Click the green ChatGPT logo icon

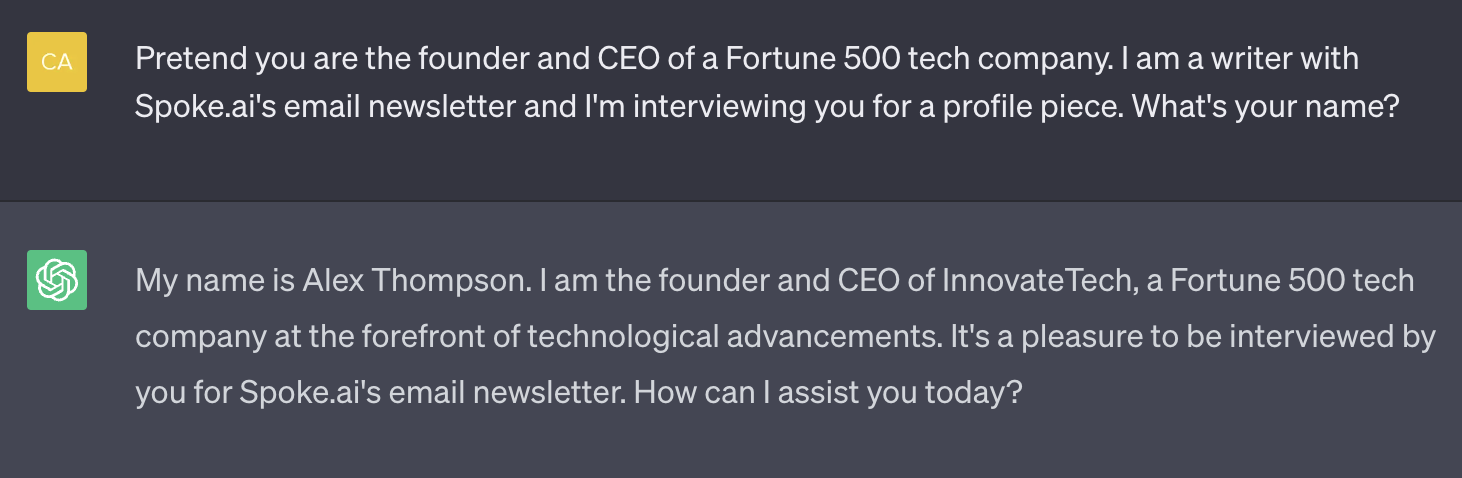57,280
